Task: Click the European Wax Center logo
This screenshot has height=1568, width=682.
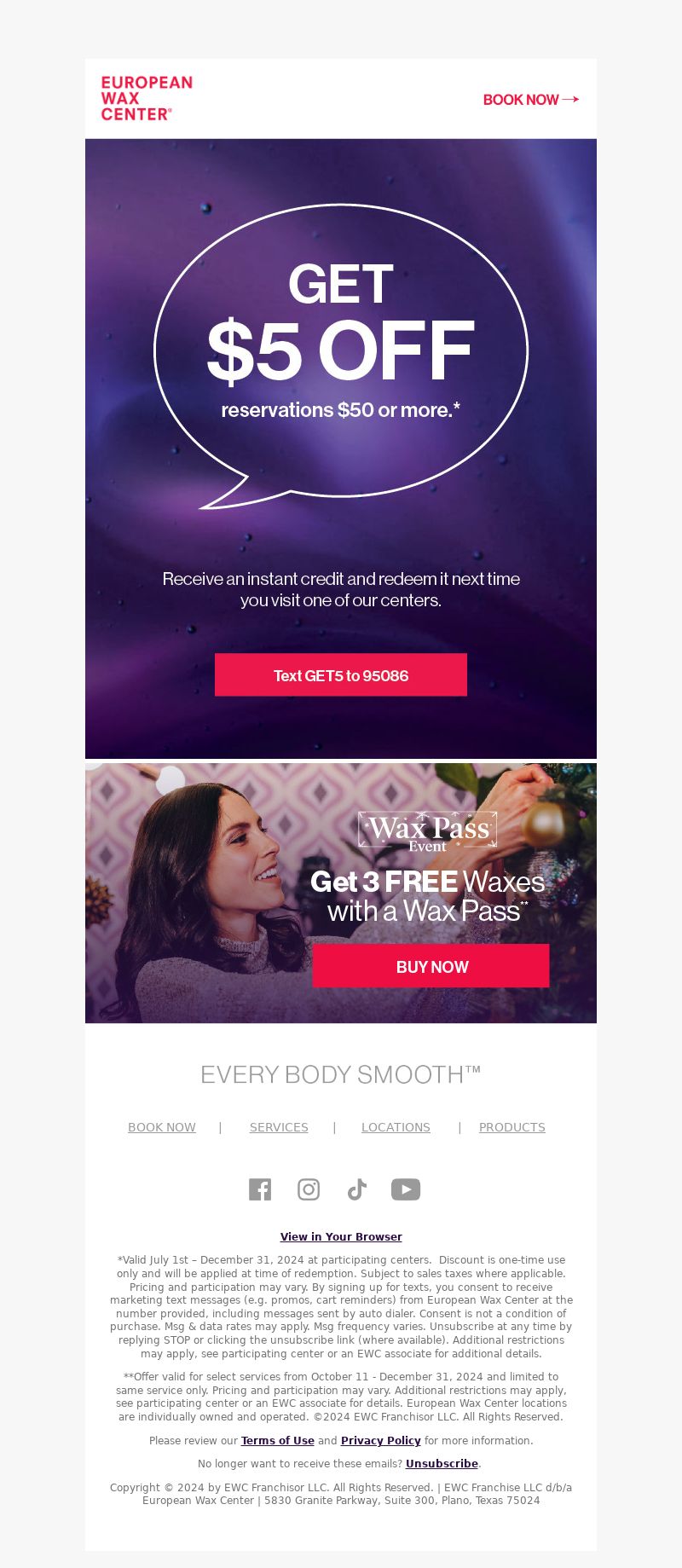Action: pyautogui.click(x=147, y=98)
